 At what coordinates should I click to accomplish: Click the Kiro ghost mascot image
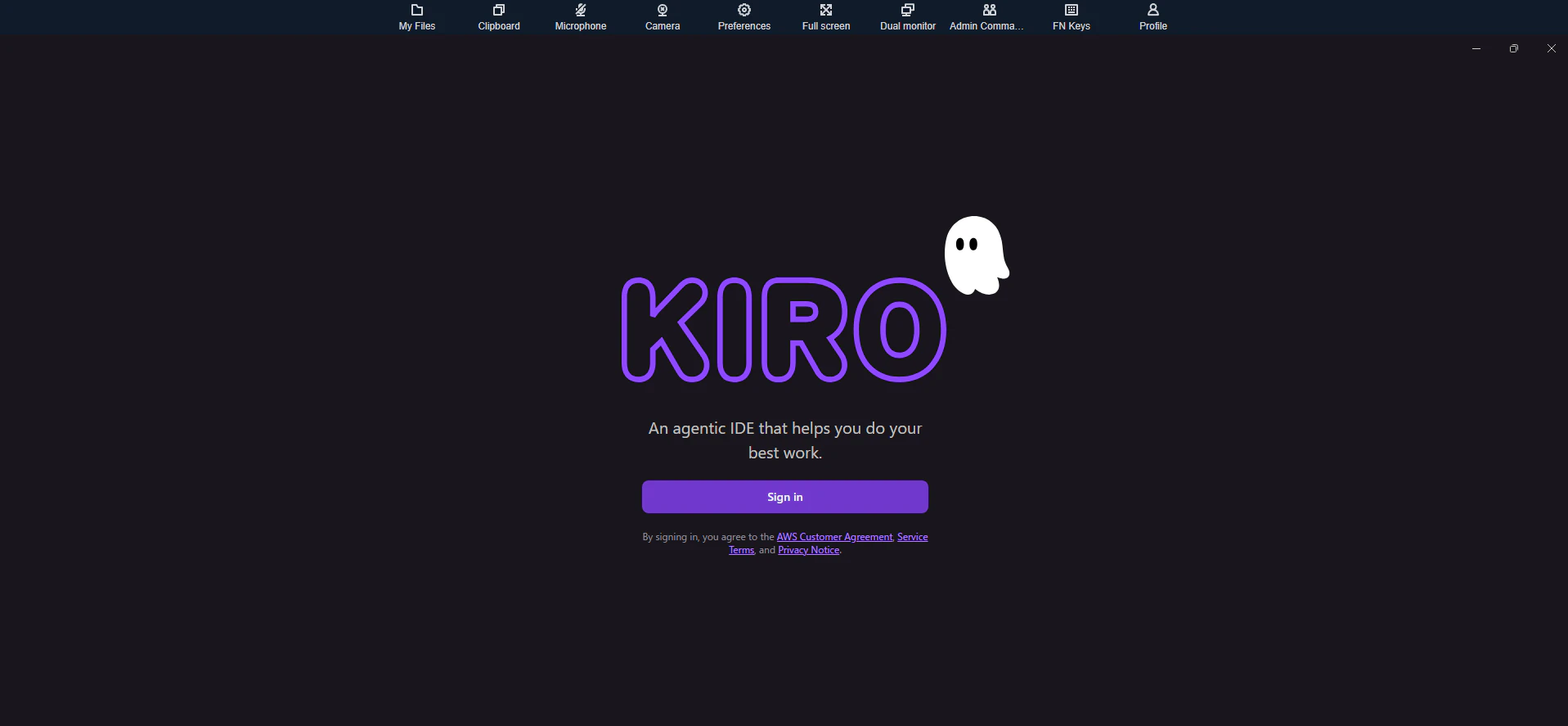tap(977, 255)
